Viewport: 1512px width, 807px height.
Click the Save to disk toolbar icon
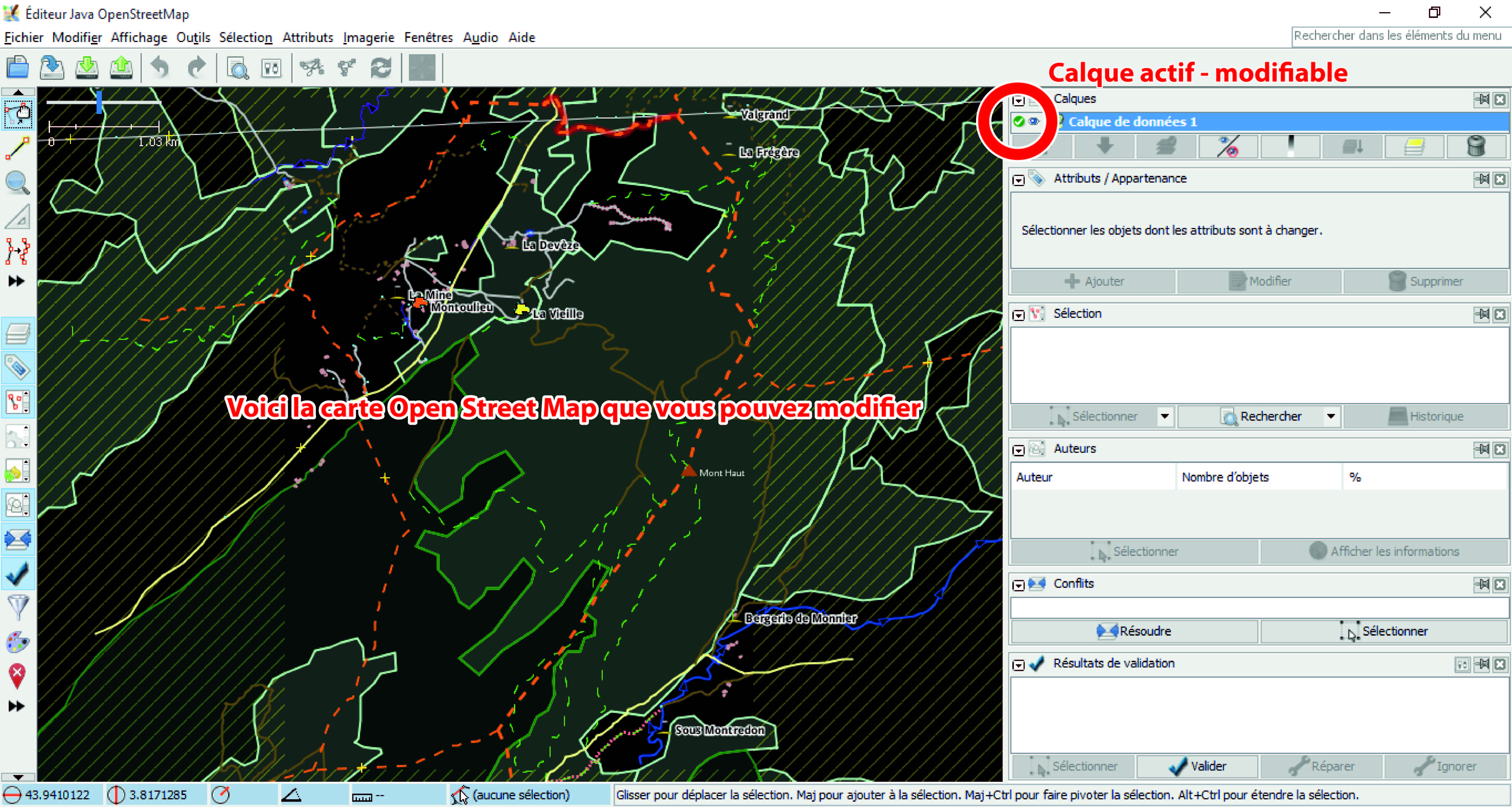click(52, 68)
